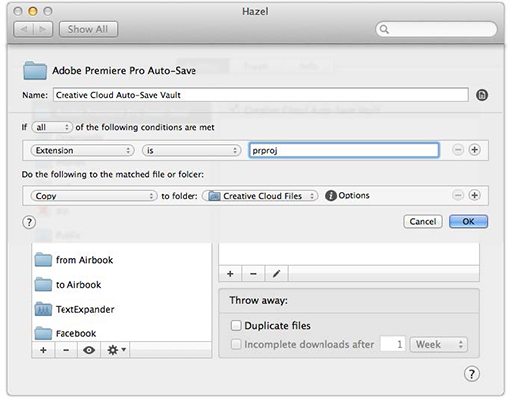Open the Extension attribute dropdown
Screen dimensions: 512x398
[82, 151]
